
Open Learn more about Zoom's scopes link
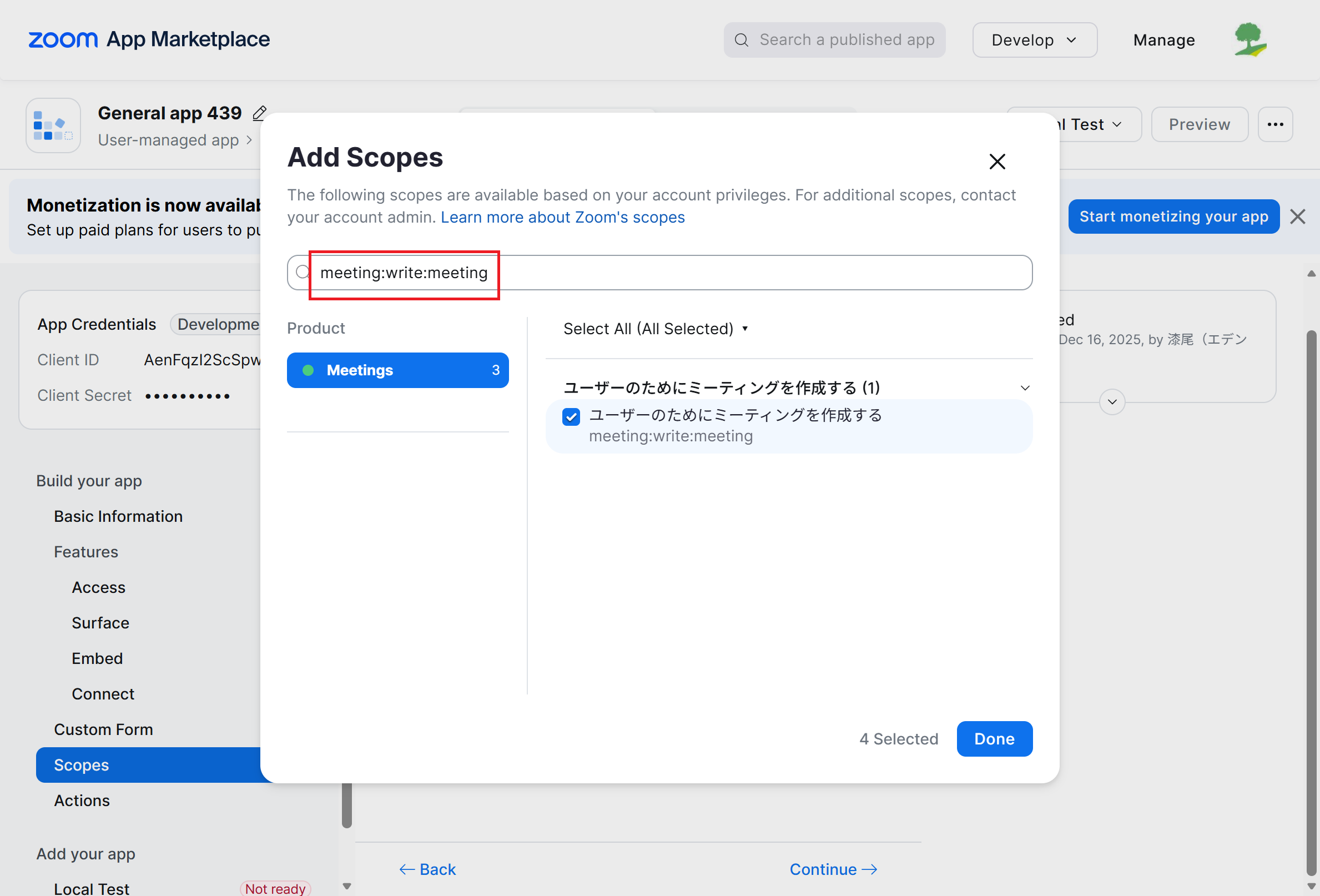pos(562,218)
